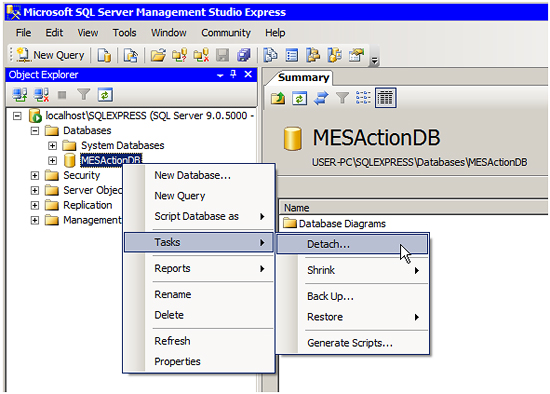550x394 pixels.
Task: Open the File menu
Action: click(x=24, y=33)
